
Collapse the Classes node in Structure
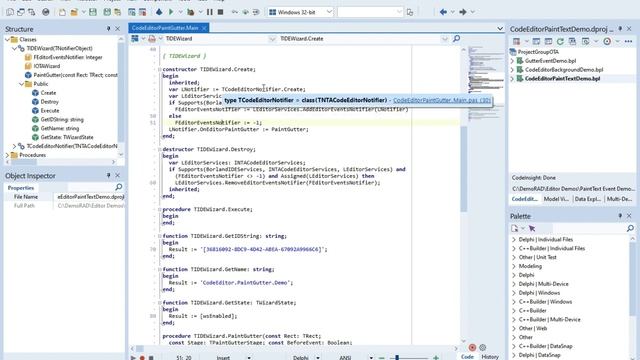click(7, 40)
